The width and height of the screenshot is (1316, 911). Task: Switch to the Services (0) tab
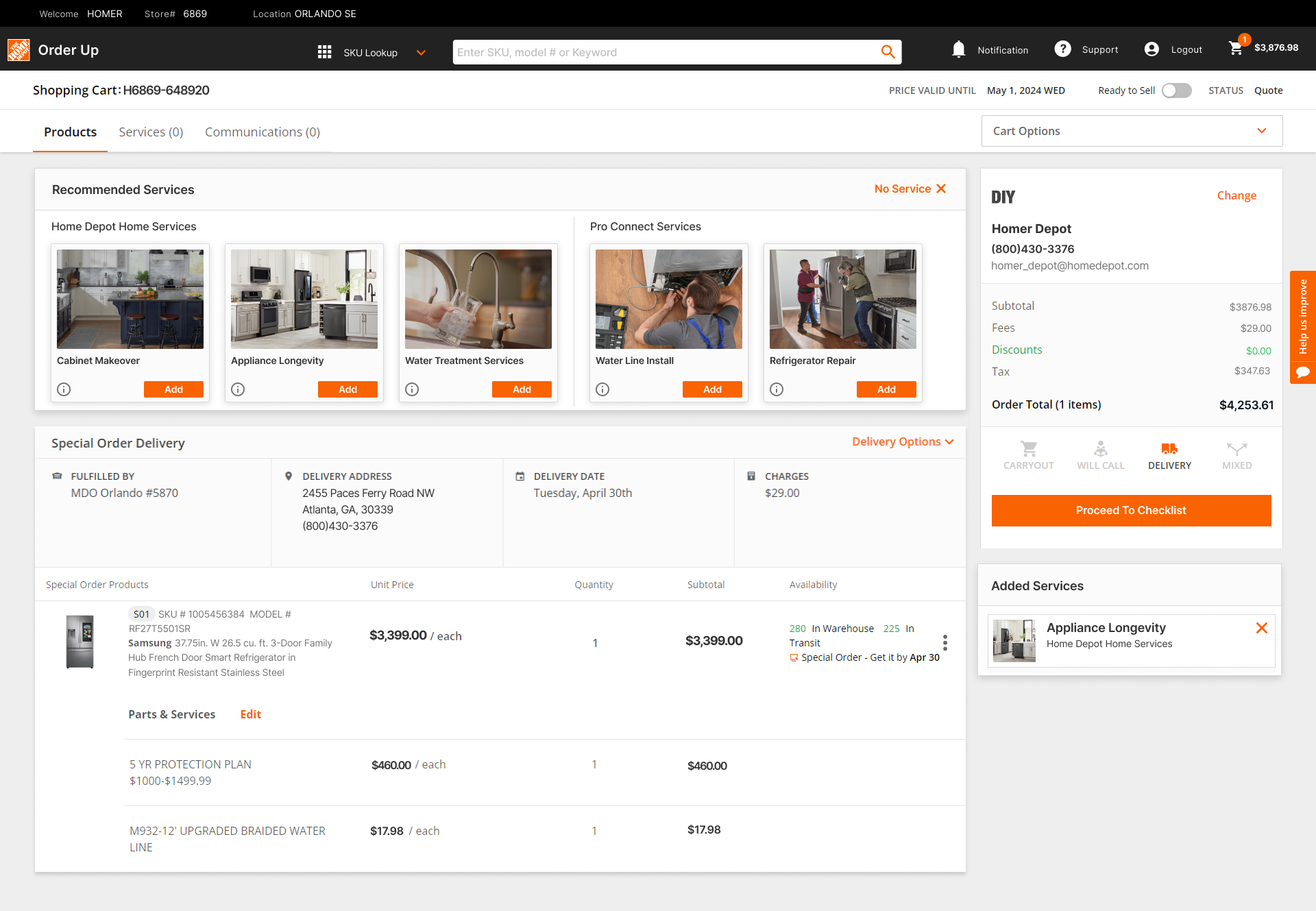151,132
